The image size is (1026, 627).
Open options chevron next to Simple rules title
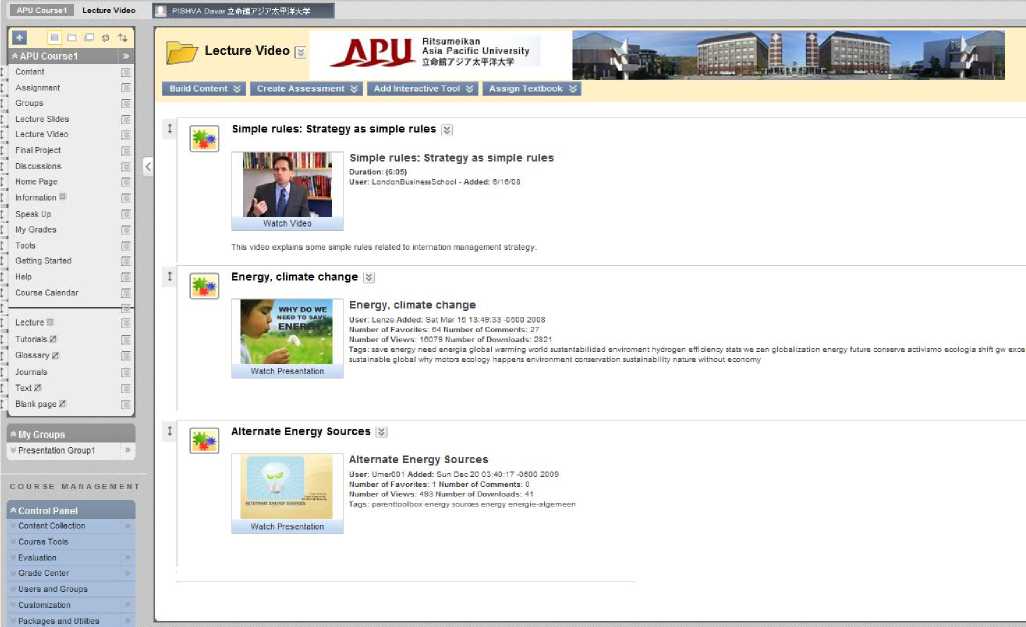pos(447,130)
